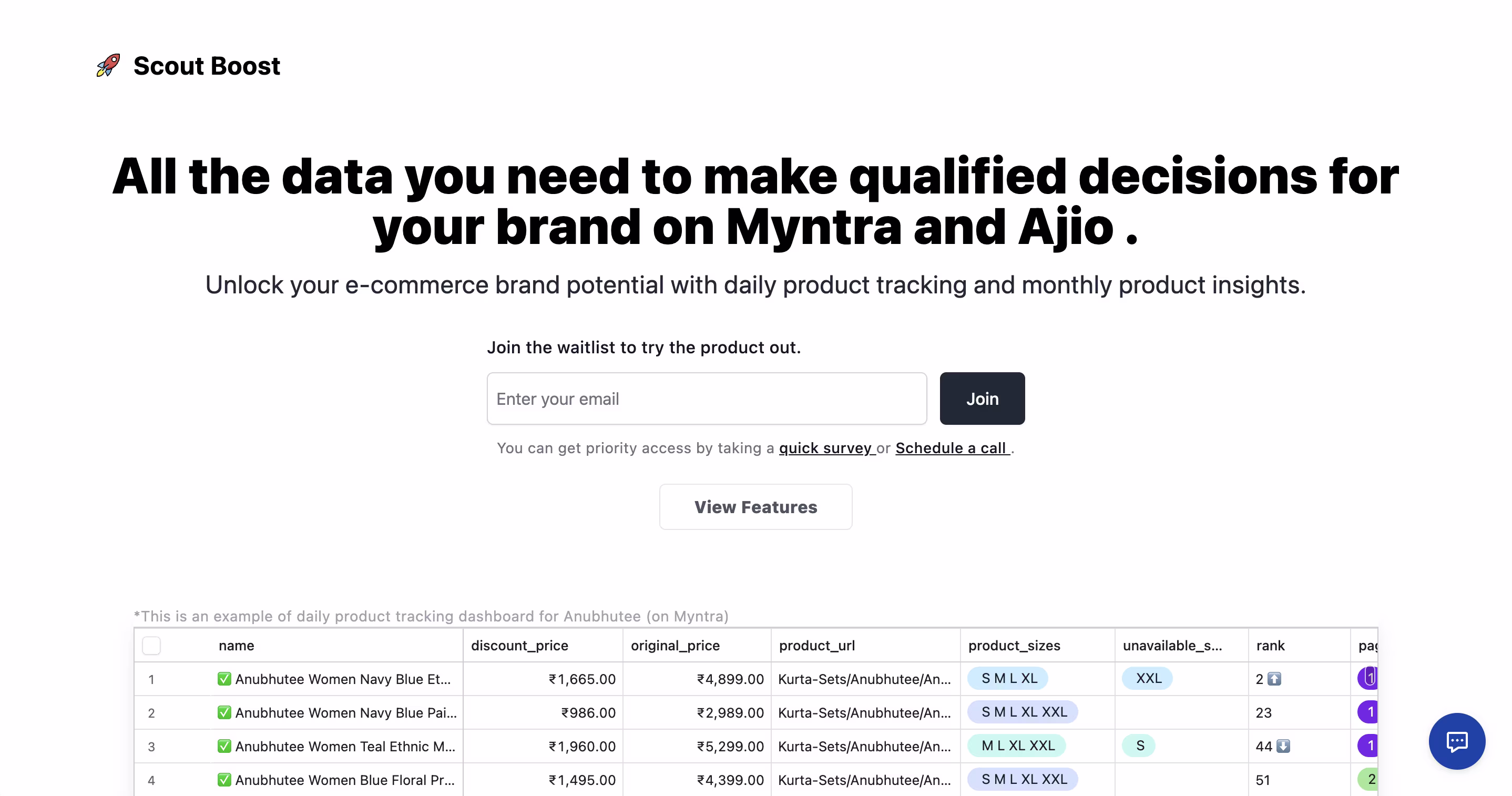Click the Scout Boost rocket logo icon

(108, 66)
